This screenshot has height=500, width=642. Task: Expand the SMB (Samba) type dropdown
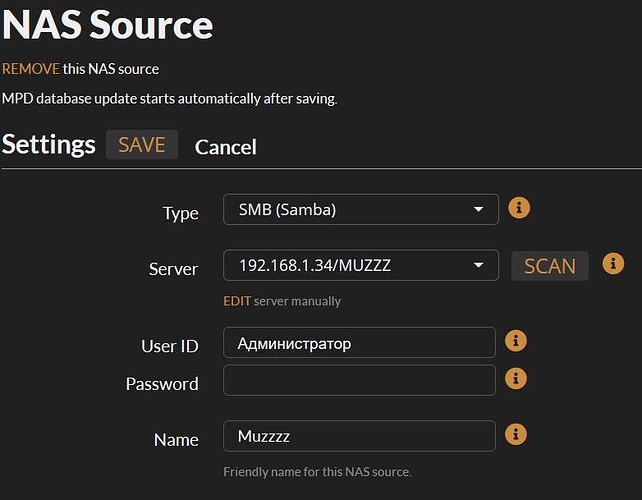361,209
